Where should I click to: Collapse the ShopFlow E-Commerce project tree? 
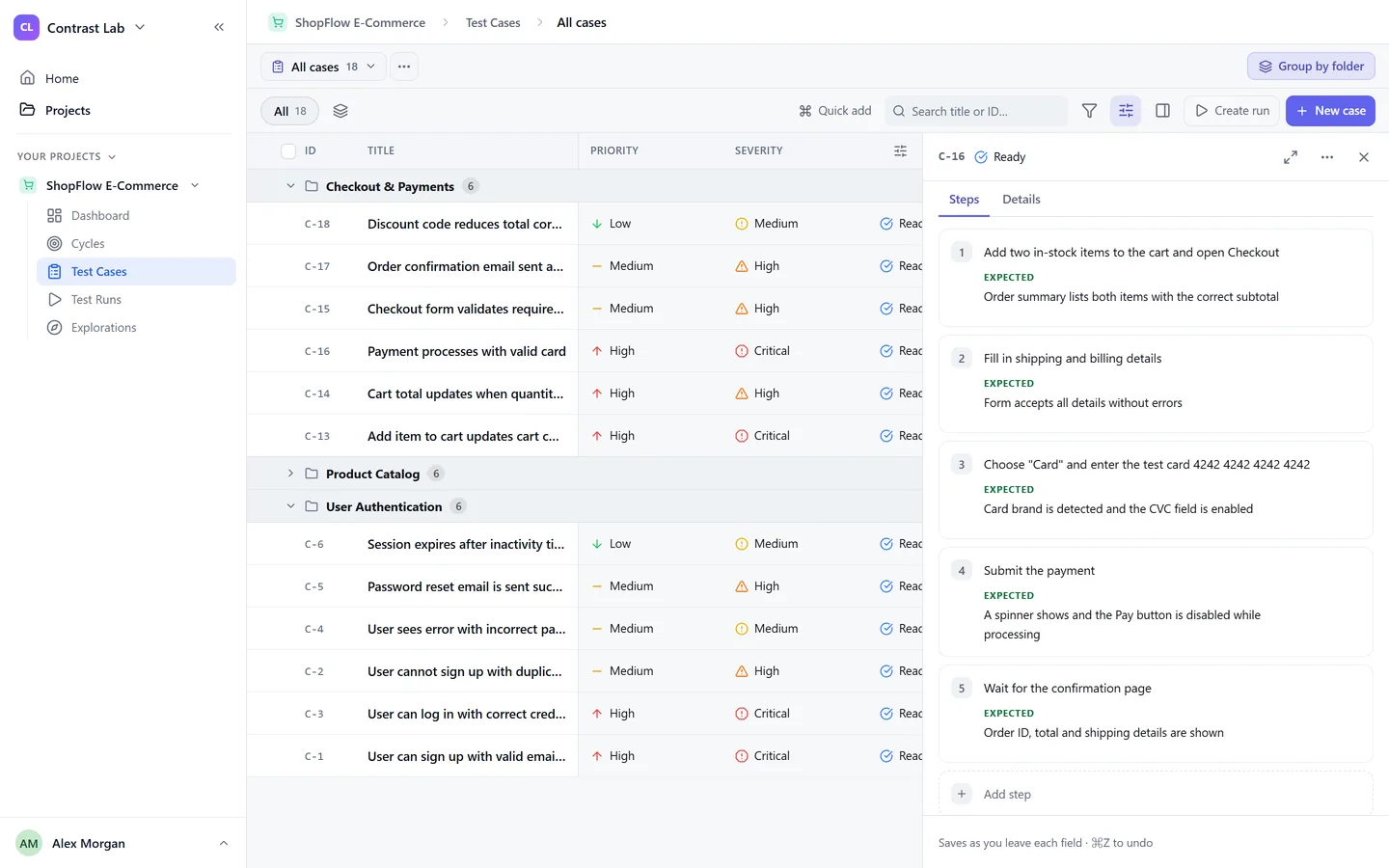(195, 185)
